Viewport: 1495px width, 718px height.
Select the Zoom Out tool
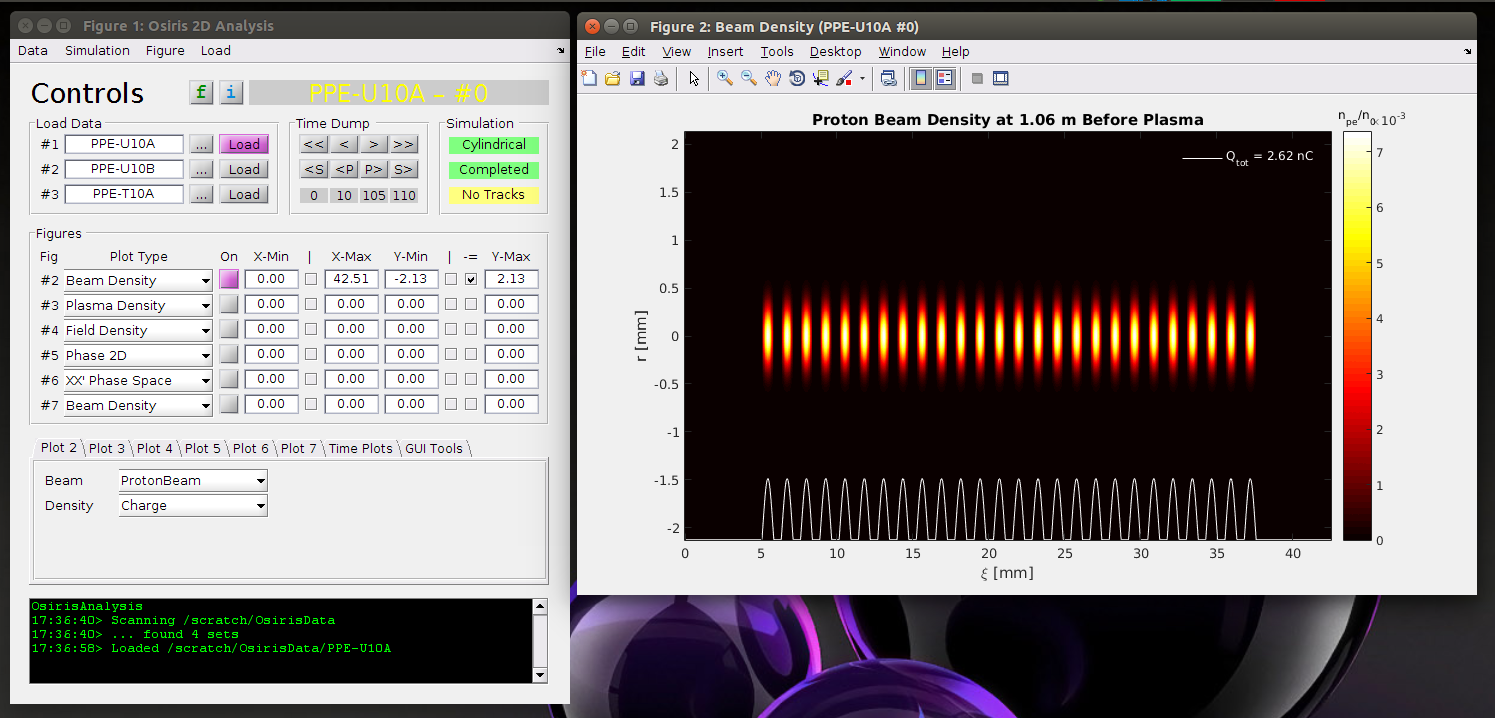(749, 78)
